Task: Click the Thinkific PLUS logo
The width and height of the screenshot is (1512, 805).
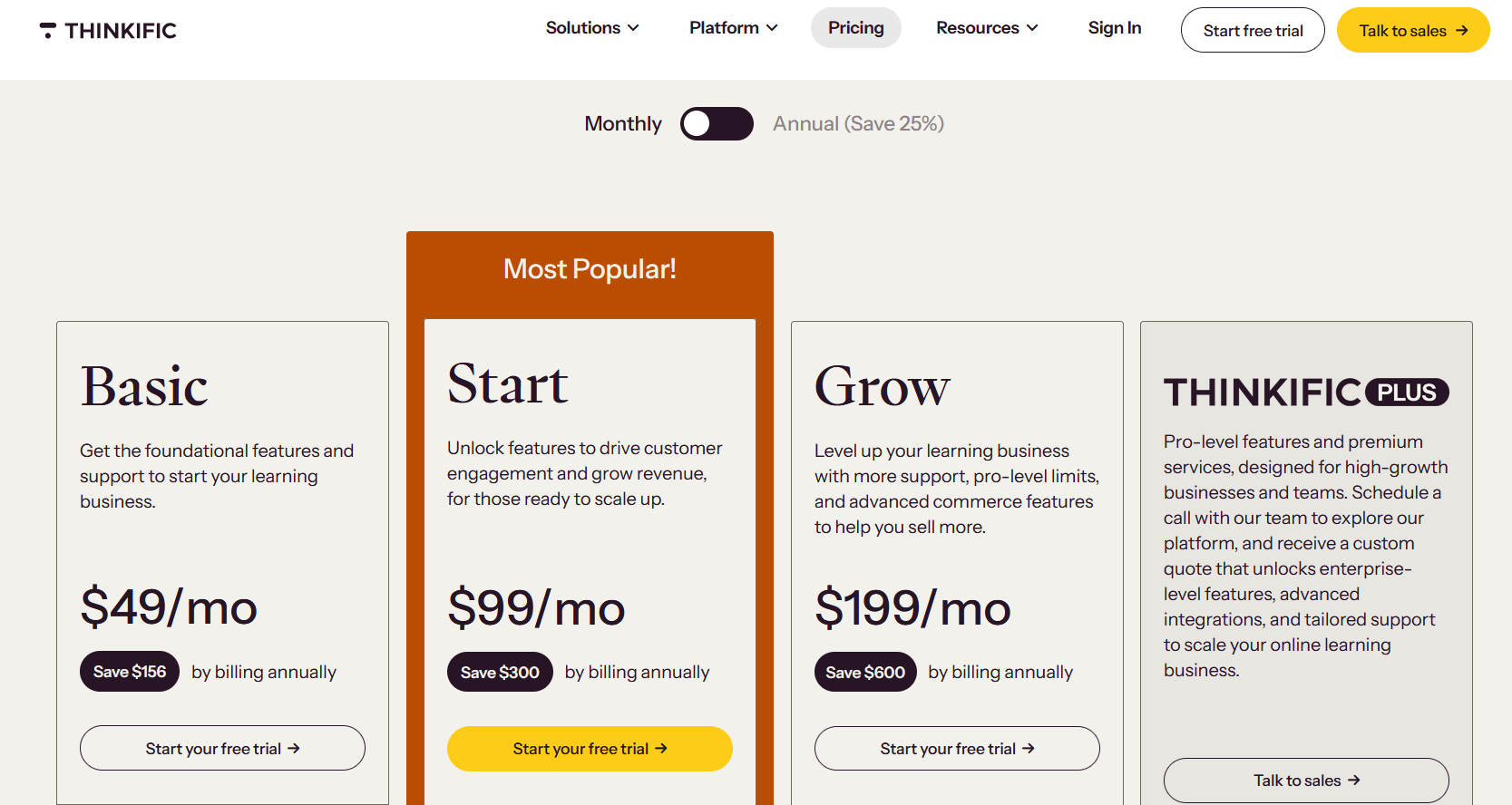Action: (x=1306, y=393)
